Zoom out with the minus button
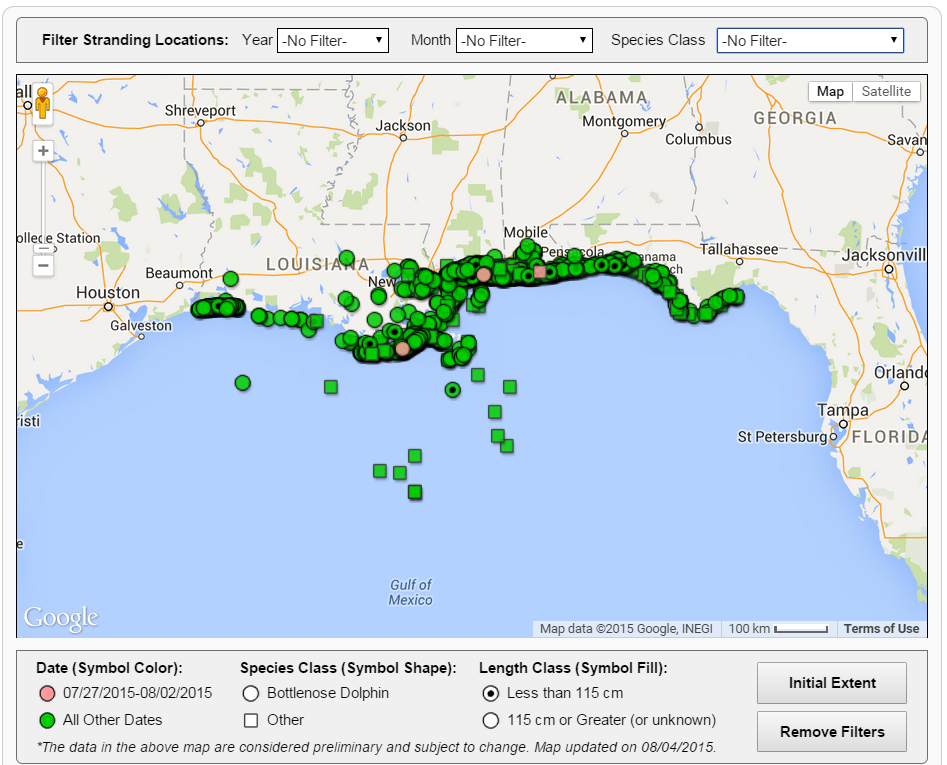947x765 pixels. (43, 266)
